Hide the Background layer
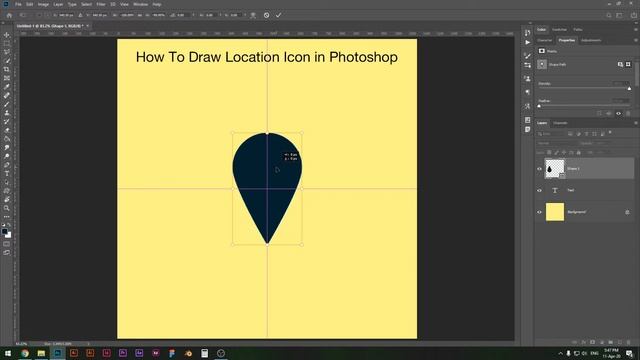 coord(539,212)
